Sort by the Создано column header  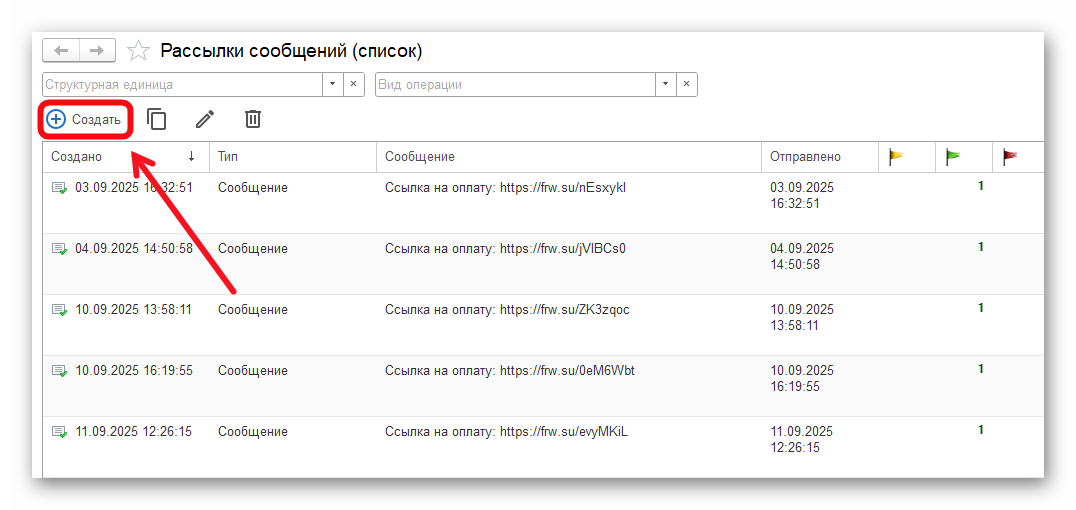click(120, 157)
